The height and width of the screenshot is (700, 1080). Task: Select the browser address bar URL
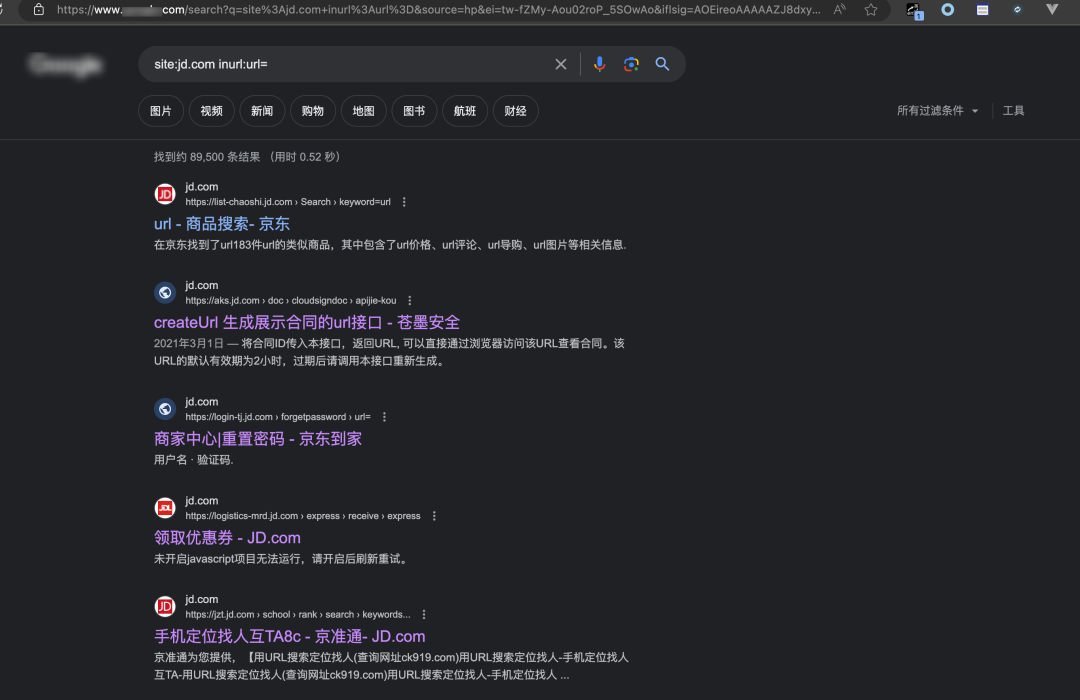tap(438, 10)
